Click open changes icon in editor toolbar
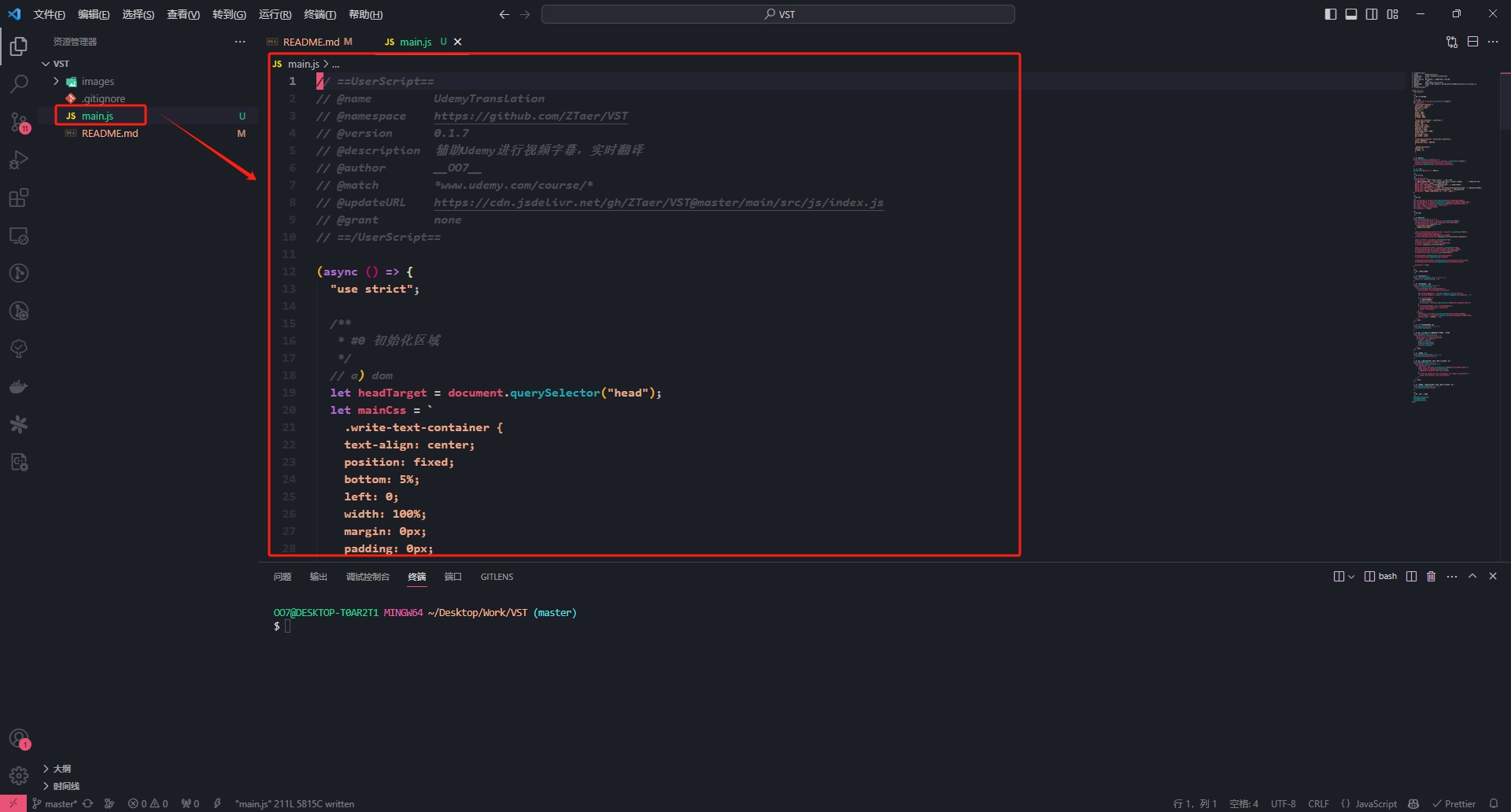 point(1452,42)
